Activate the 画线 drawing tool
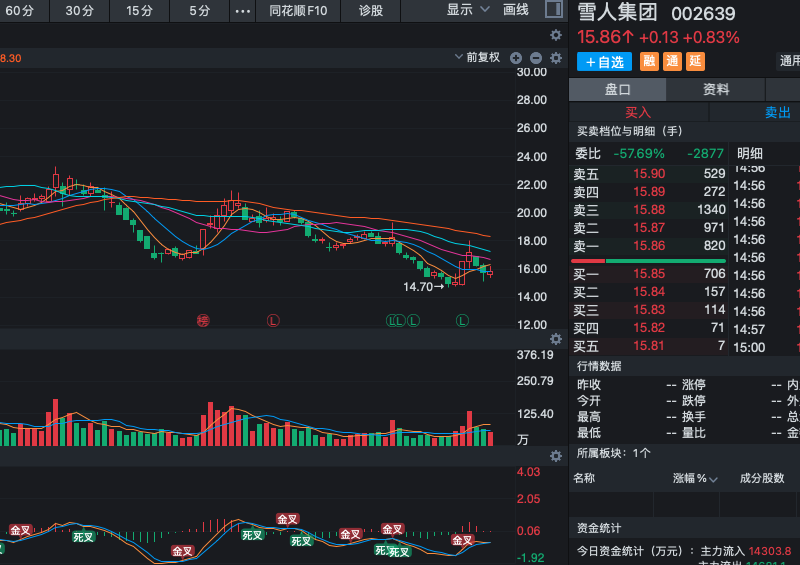The image size is (800, 565). (x=516, y=10)
